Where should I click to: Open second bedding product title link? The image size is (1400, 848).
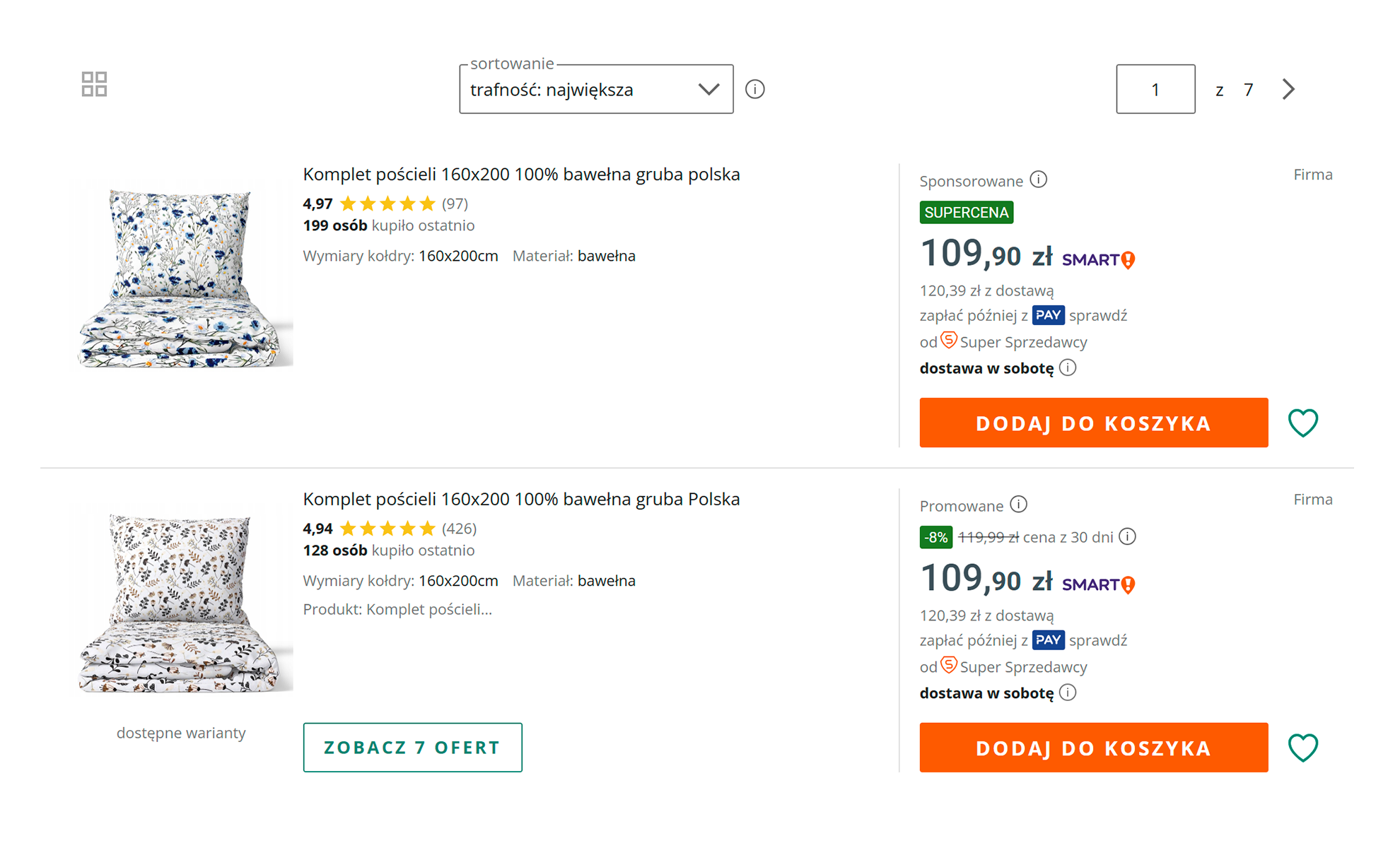[x=521, y=500]
